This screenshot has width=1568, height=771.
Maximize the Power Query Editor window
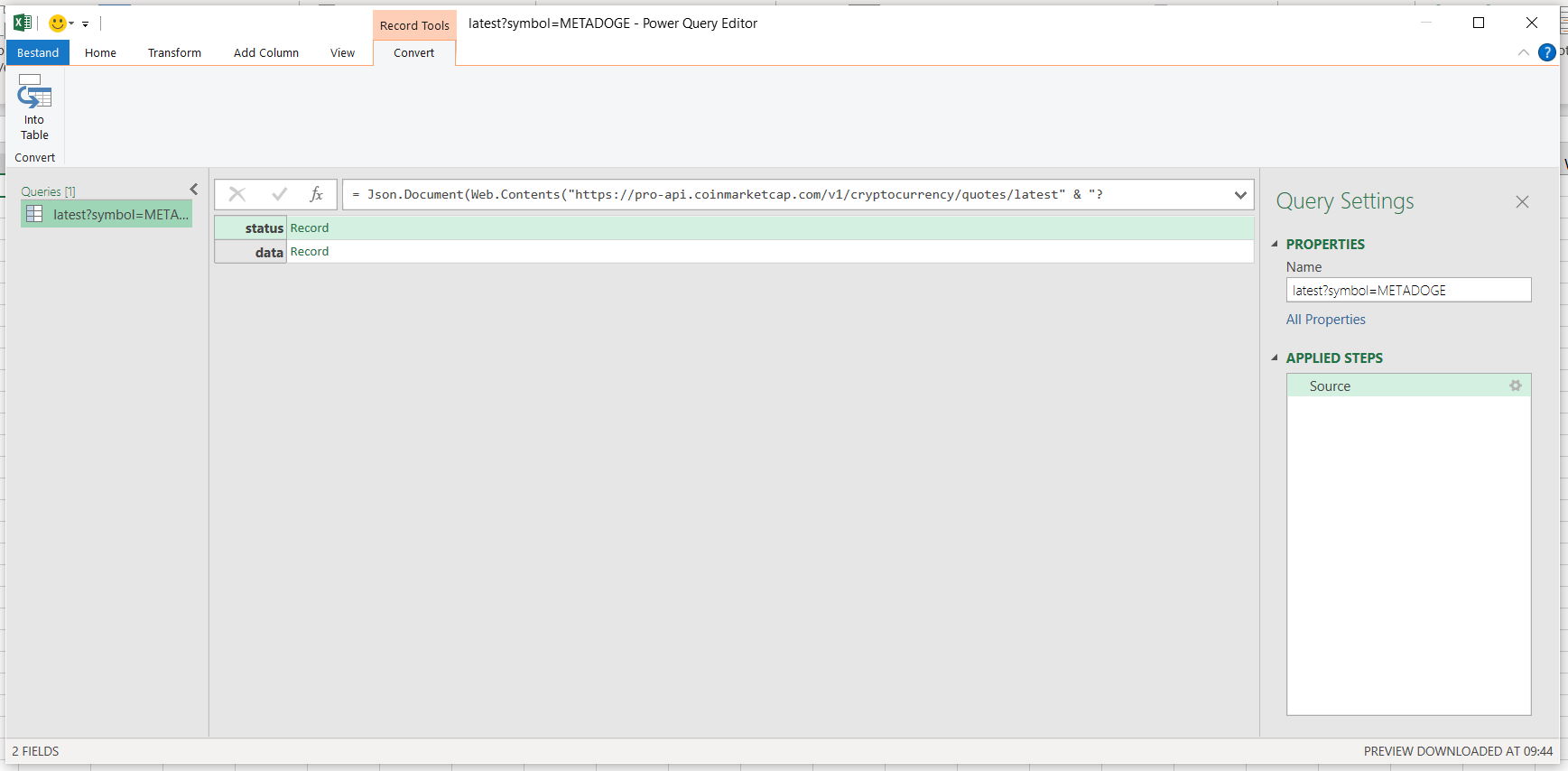[1479, 23]
